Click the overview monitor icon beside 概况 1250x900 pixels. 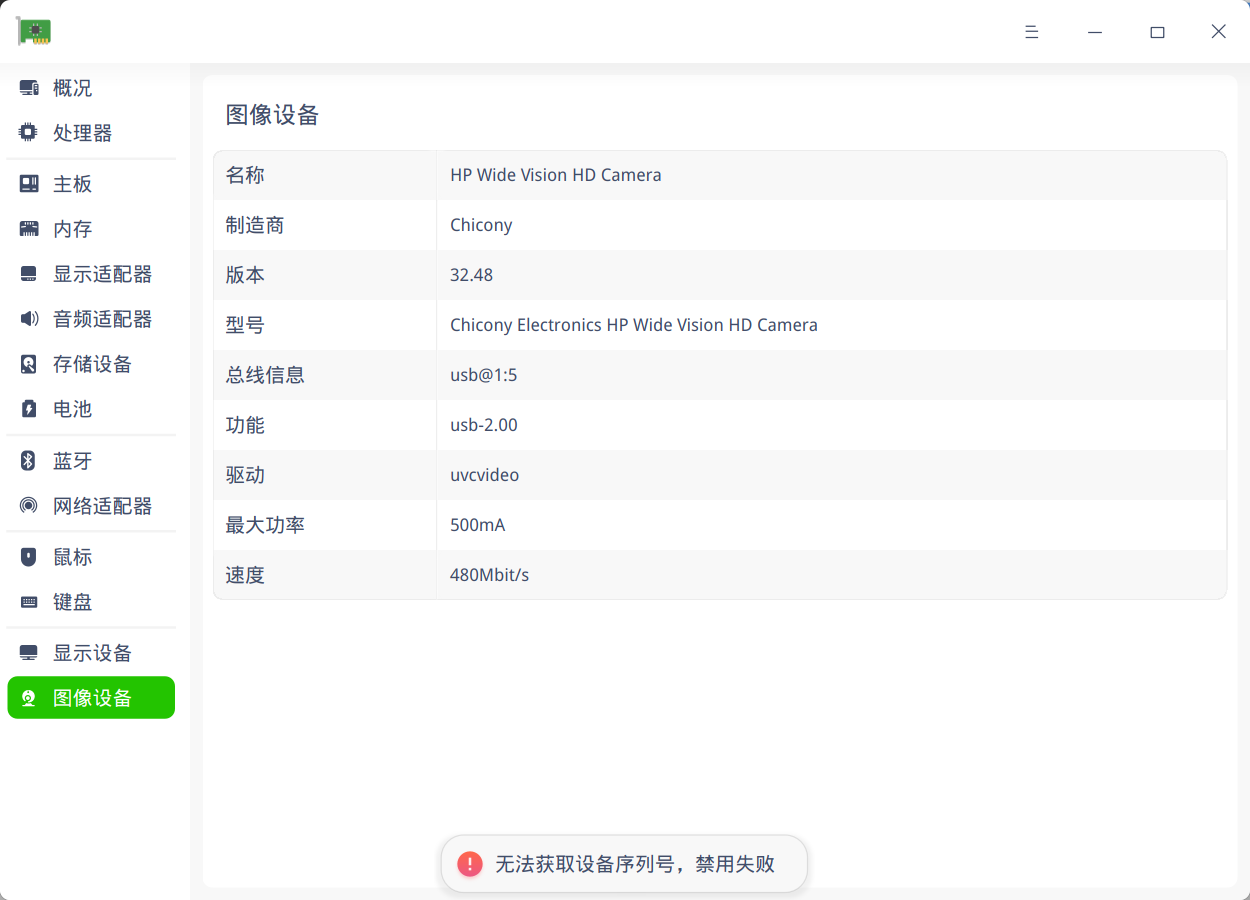[29, 88]
